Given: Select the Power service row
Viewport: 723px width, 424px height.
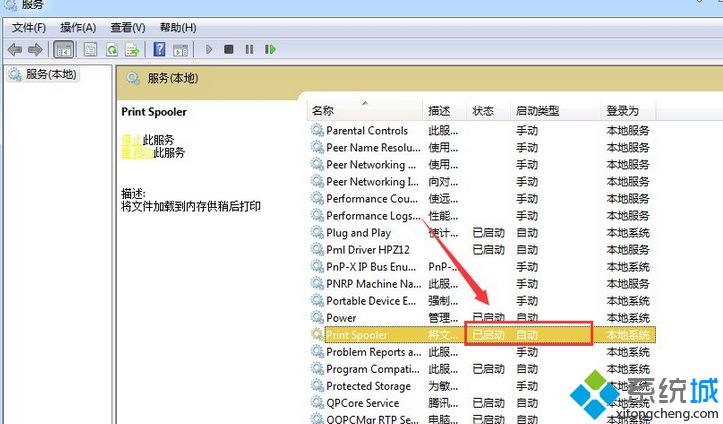Looking at the screenshot, I should pos(482,318).
